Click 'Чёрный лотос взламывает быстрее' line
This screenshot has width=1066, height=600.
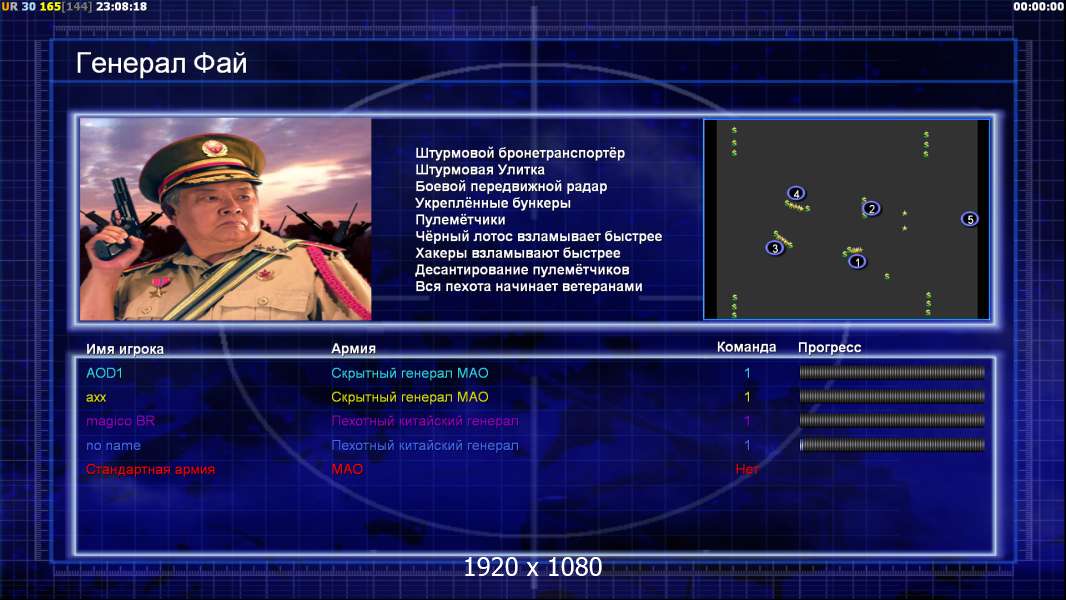click(538, 236)
